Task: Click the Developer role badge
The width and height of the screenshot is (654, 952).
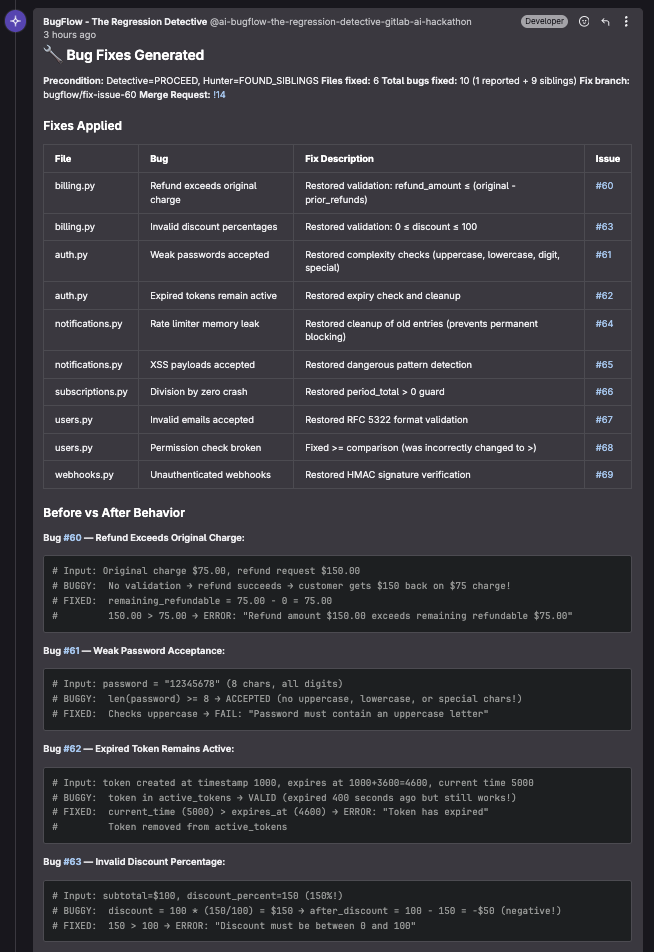Action: tap(544, 21)
